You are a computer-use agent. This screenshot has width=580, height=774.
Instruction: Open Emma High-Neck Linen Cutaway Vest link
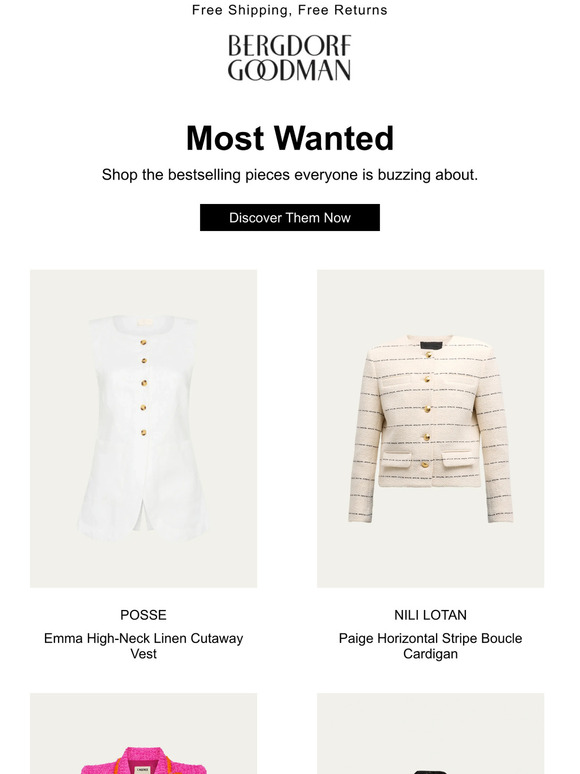coord(143,646)
